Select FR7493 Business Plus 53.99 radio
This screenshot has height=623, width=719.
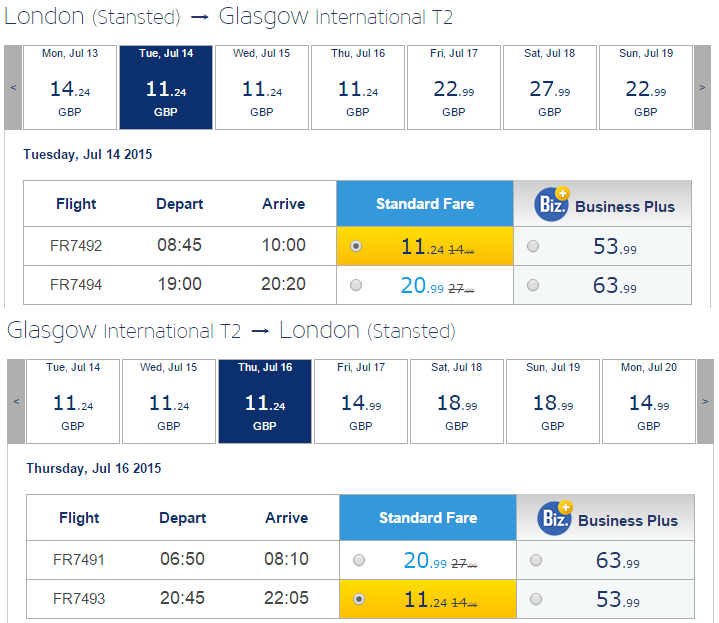pos(536,599)
